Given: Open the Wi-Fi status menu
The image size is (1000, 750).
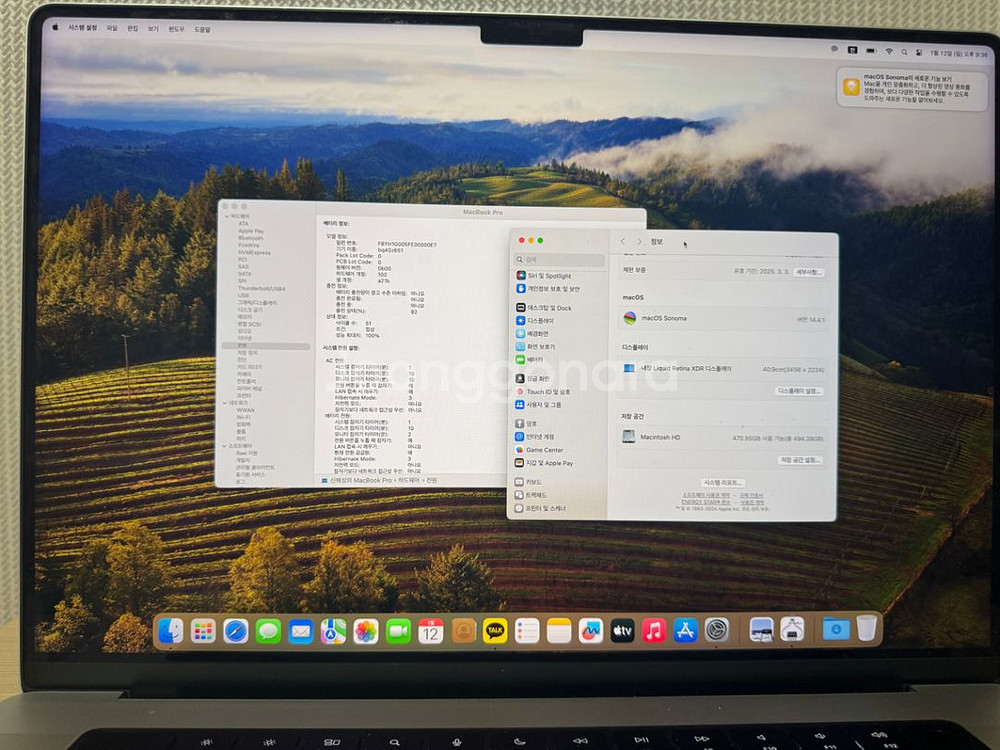Looking at the screenshot, I should (889, 51).
